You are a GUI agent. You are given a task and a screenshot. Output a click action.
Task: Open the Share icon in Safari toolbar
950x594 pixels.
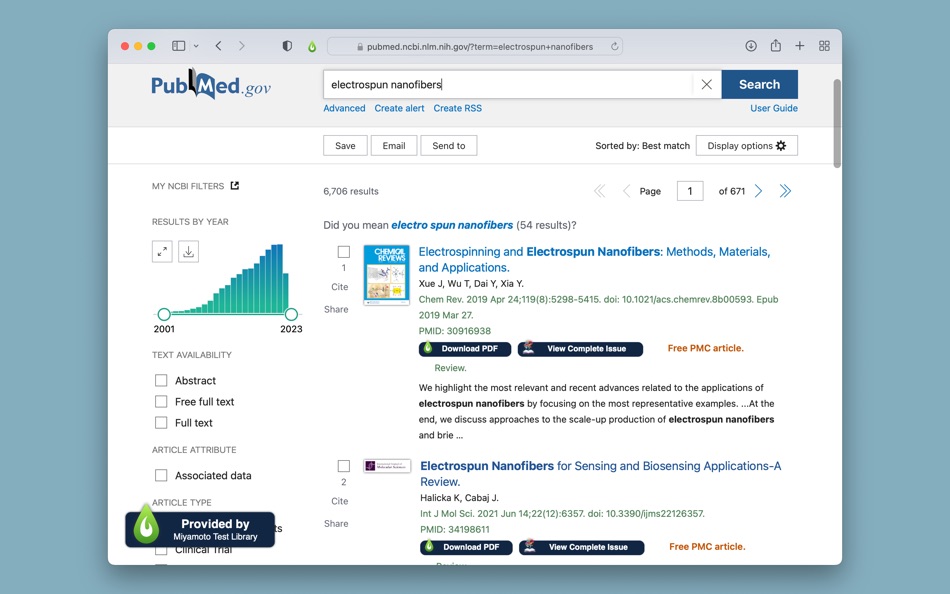pos(776,45)
